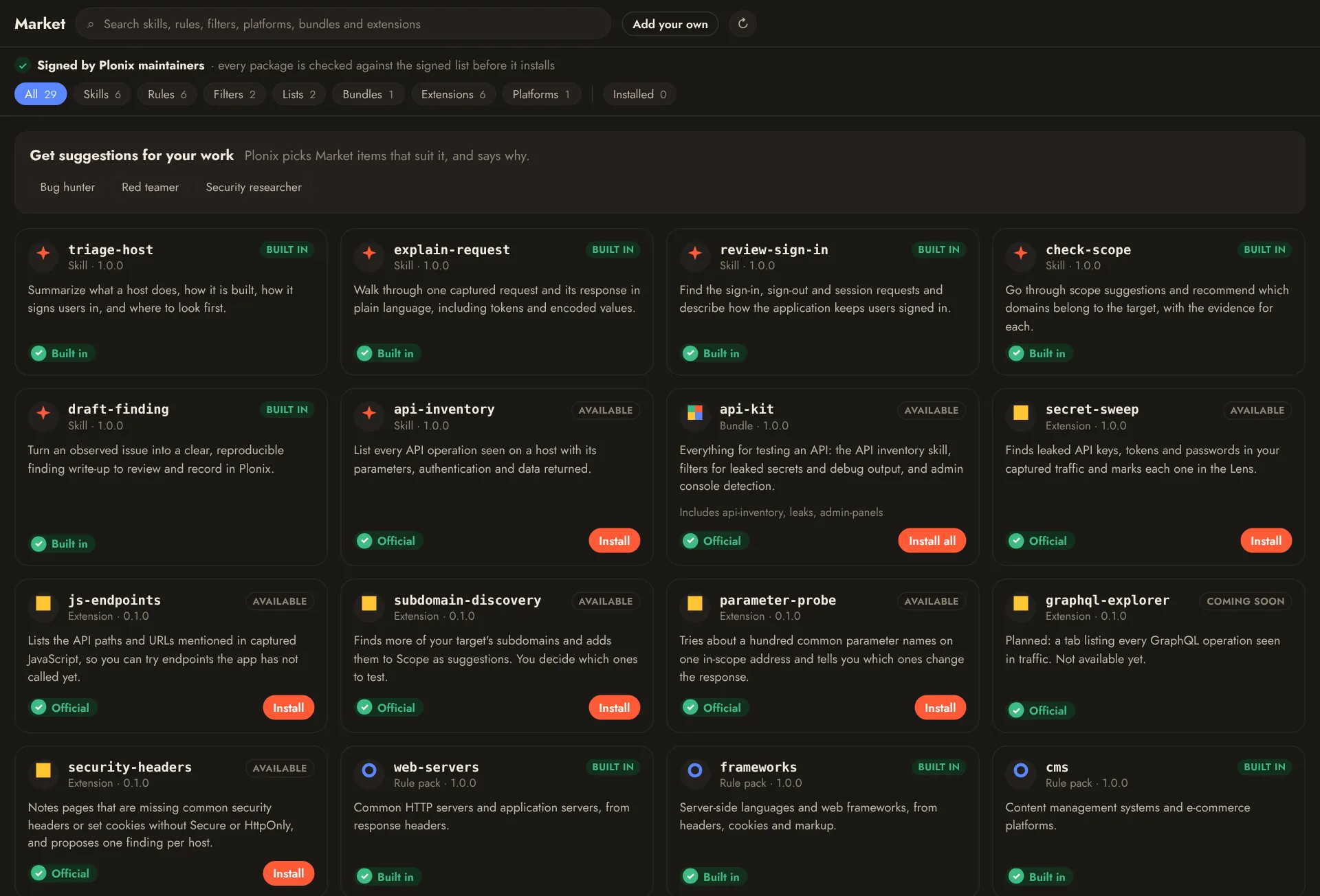Click the Official checkmark badge on graphql-explorer
This screenshot has width=1320, height=896.
click(x=1039, y=710)
